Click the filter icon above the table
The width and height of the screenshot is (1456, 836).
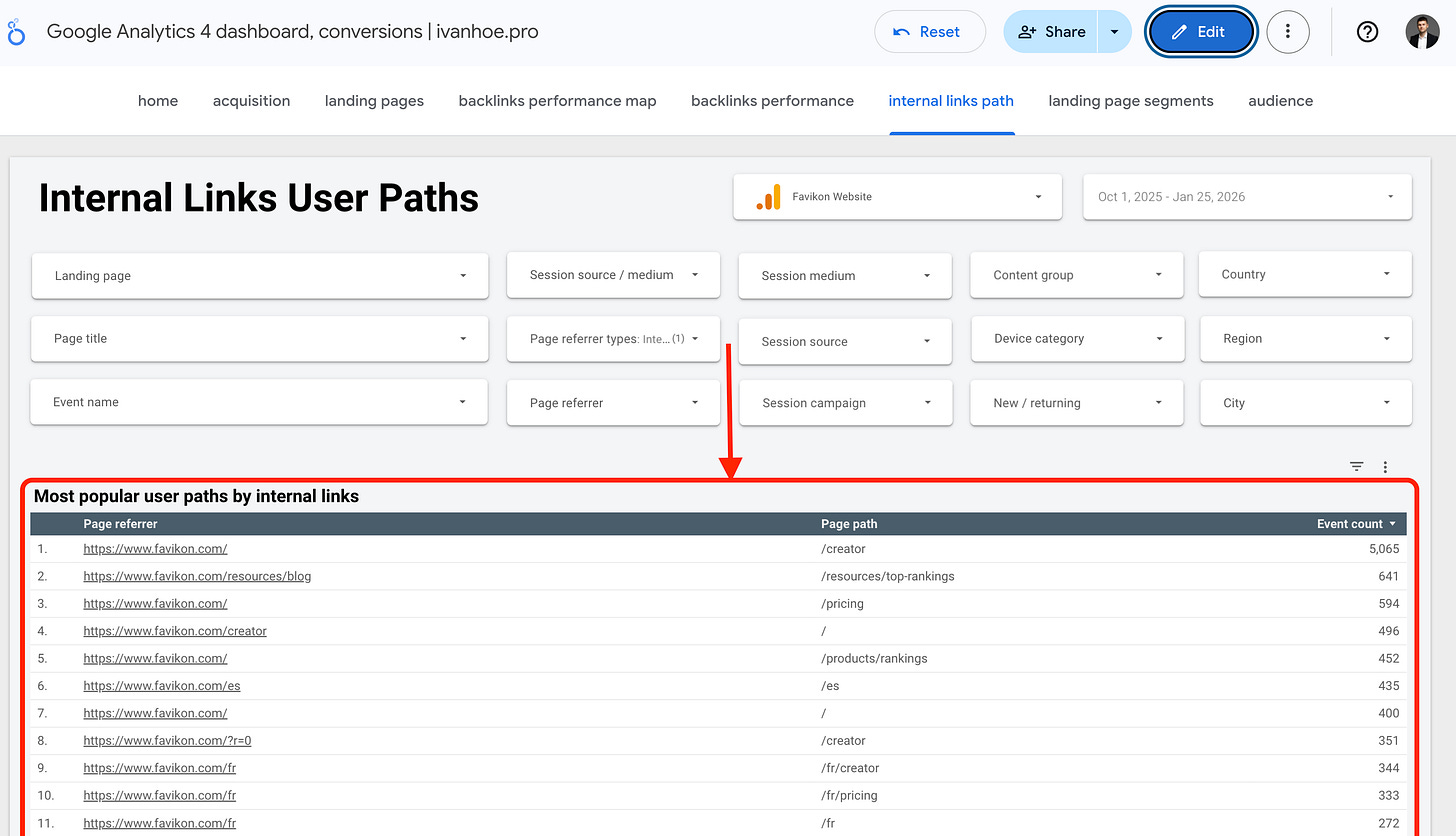pyautogui.click(x=1356, y=466)
